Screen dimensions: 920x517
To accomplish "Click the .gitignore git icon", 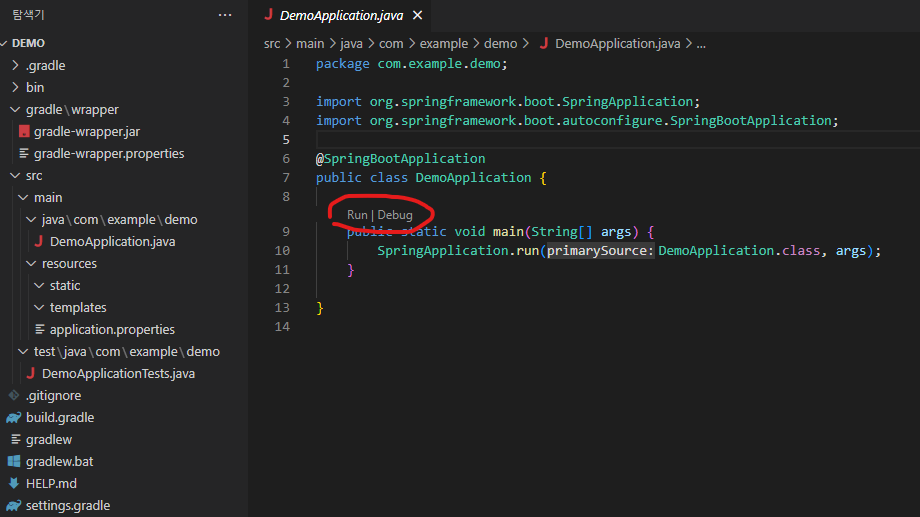I will [x=14, y=396].
